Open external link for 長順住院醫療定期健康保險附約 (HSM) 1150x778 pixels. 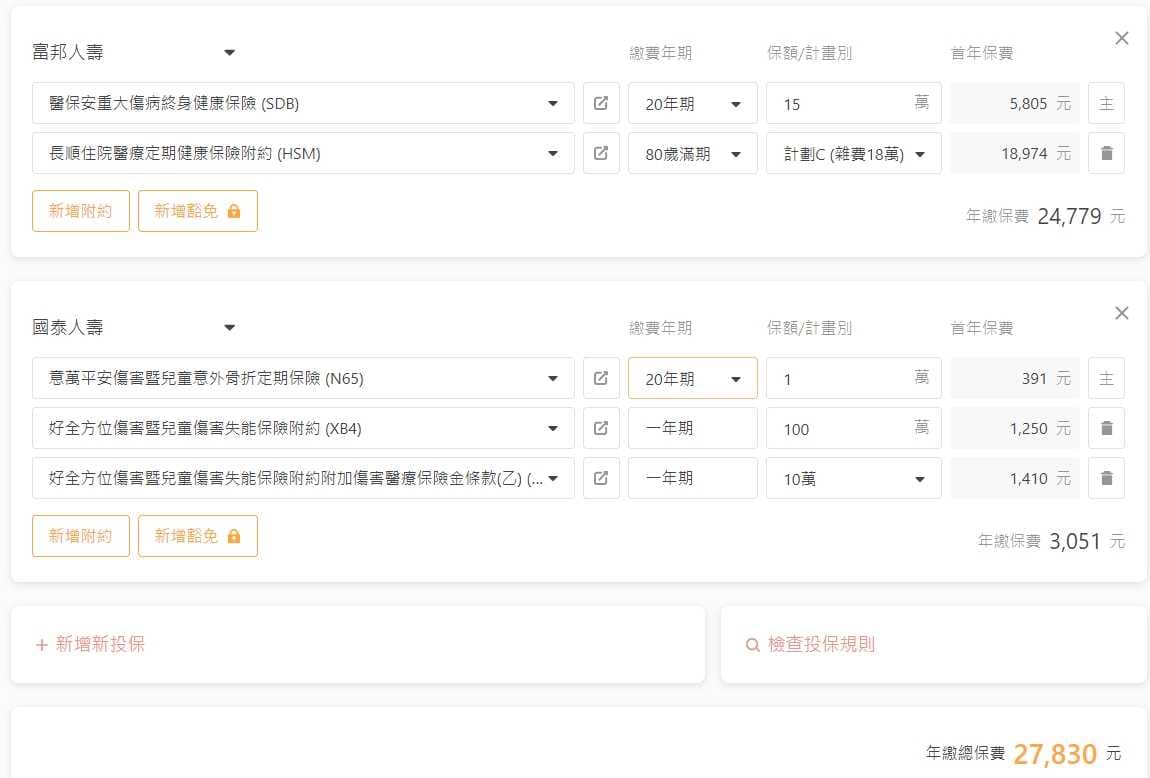tap(601, 153)
